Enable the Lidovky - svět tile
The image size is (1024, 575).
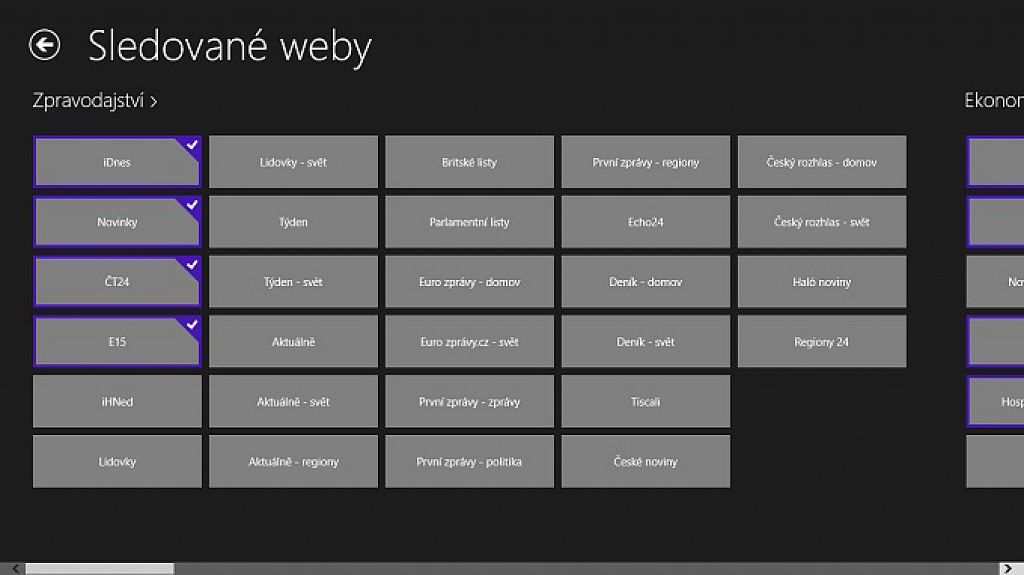(x=293, y=162)
